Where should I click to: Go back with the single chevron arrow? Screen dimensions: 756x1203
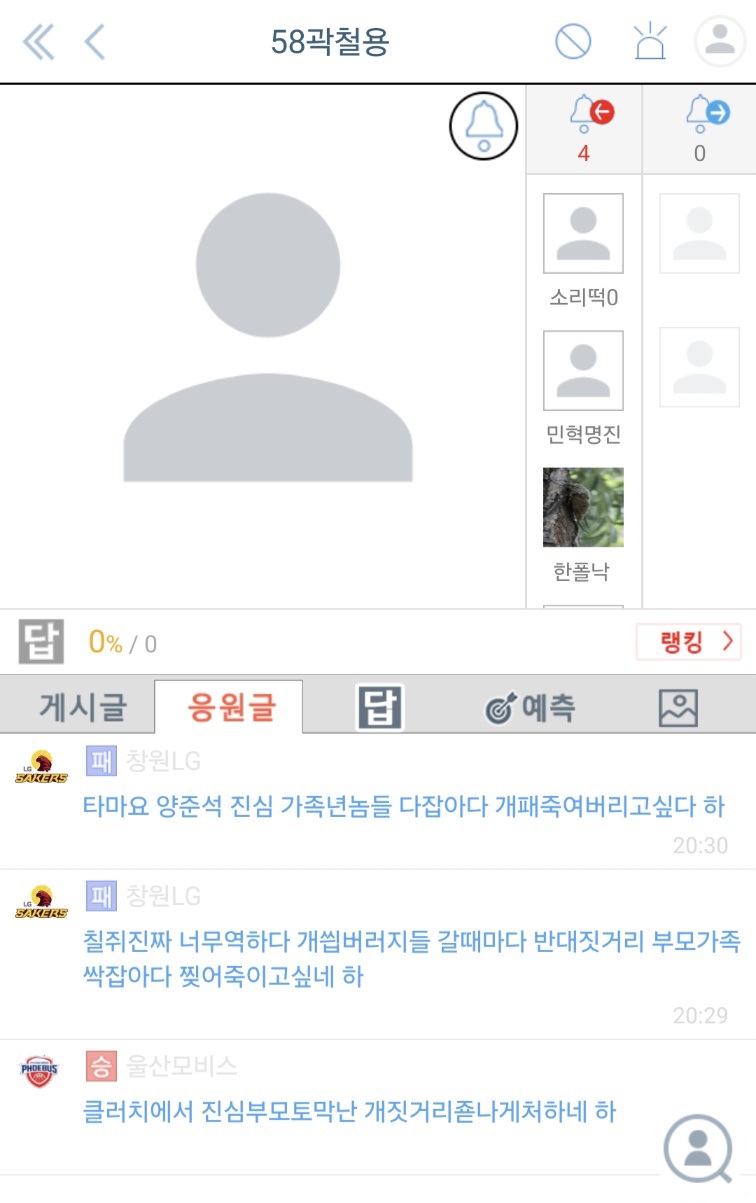pos(95,43)
